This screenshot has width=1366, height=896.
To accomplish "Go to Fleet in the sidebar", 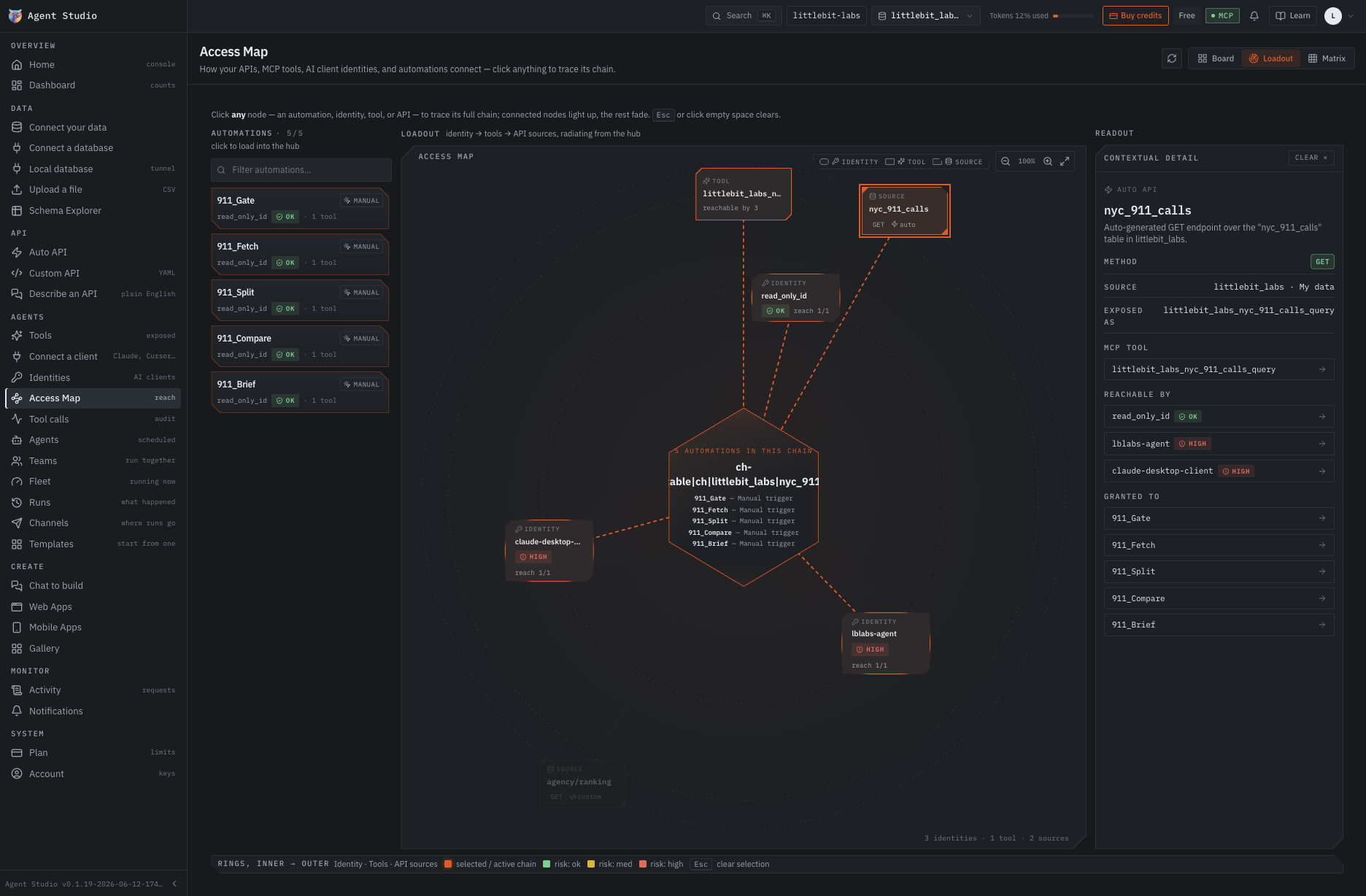I will [93, 482].
